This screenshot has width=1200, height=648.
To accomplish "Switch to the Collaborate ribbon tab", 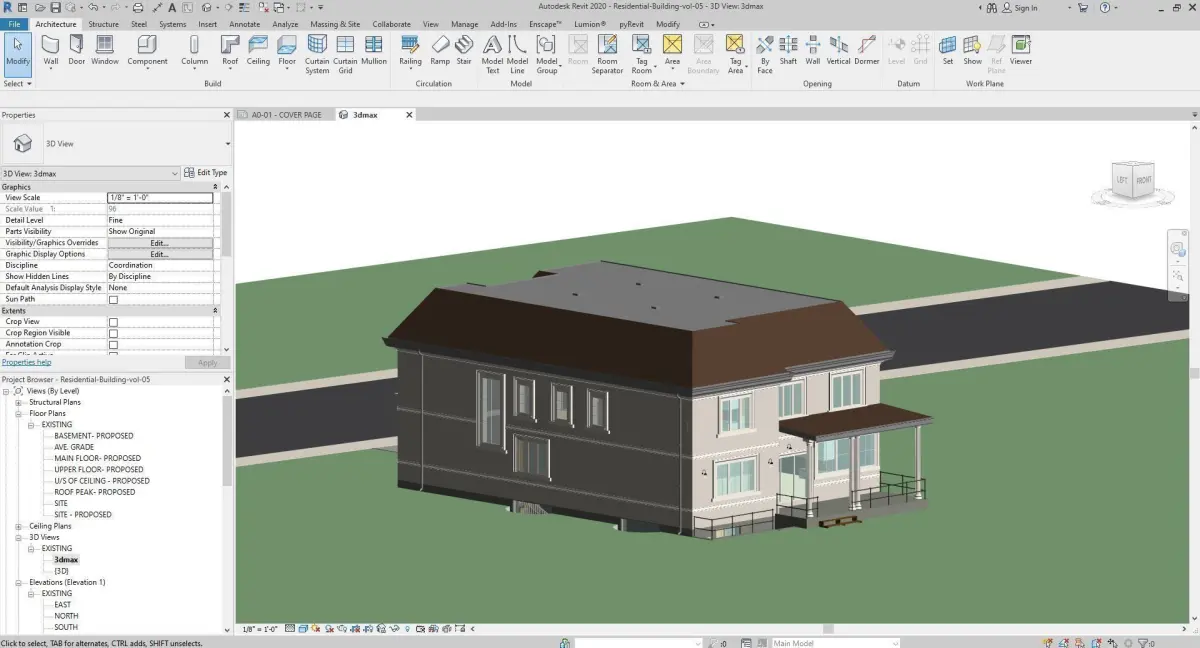I will coord(391,24).
